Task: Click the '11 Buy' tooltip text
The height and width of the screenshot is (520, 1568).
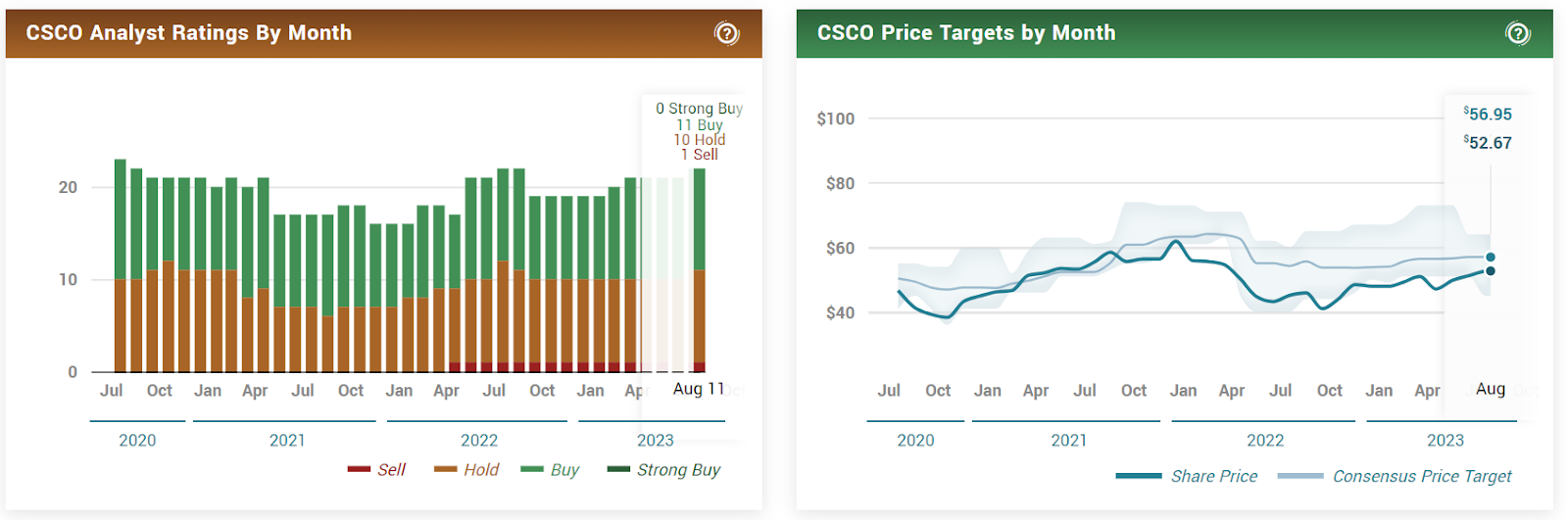Action: tap(700, 124)
